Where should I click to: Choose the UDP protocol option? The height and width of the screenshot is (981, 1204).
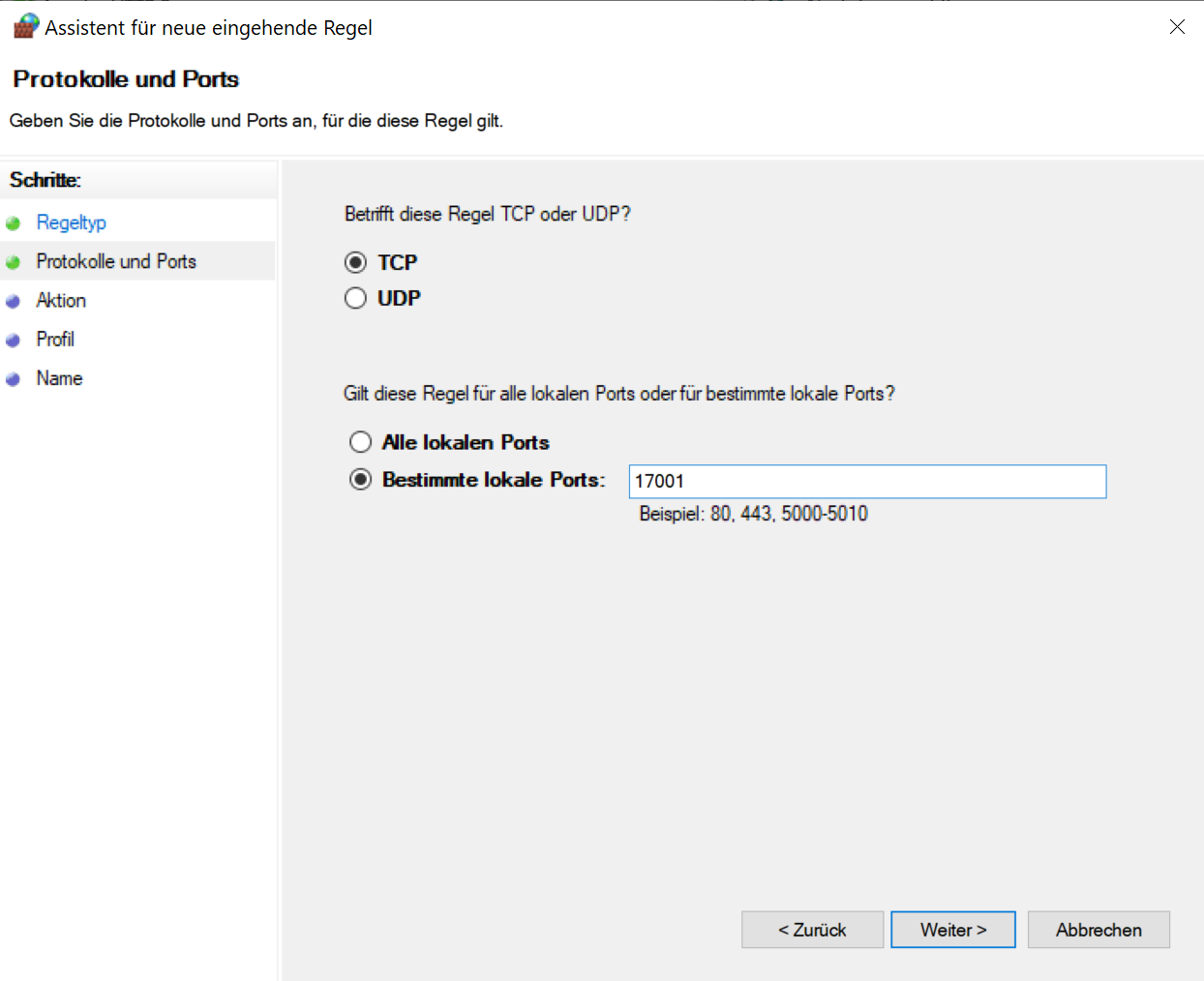[x=356, y=298]
